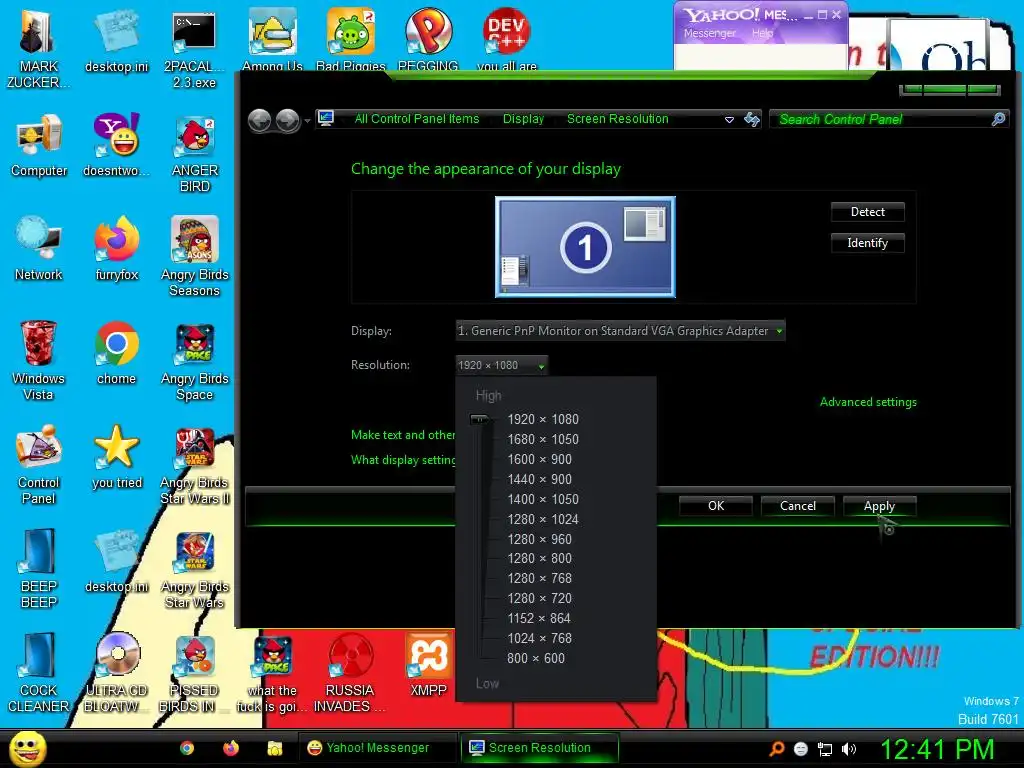Open the ULTRA CD BLOATW... disc icon
Image resolution: width=1024 pixels, height=768 pixels.
[x=116, y=673]
